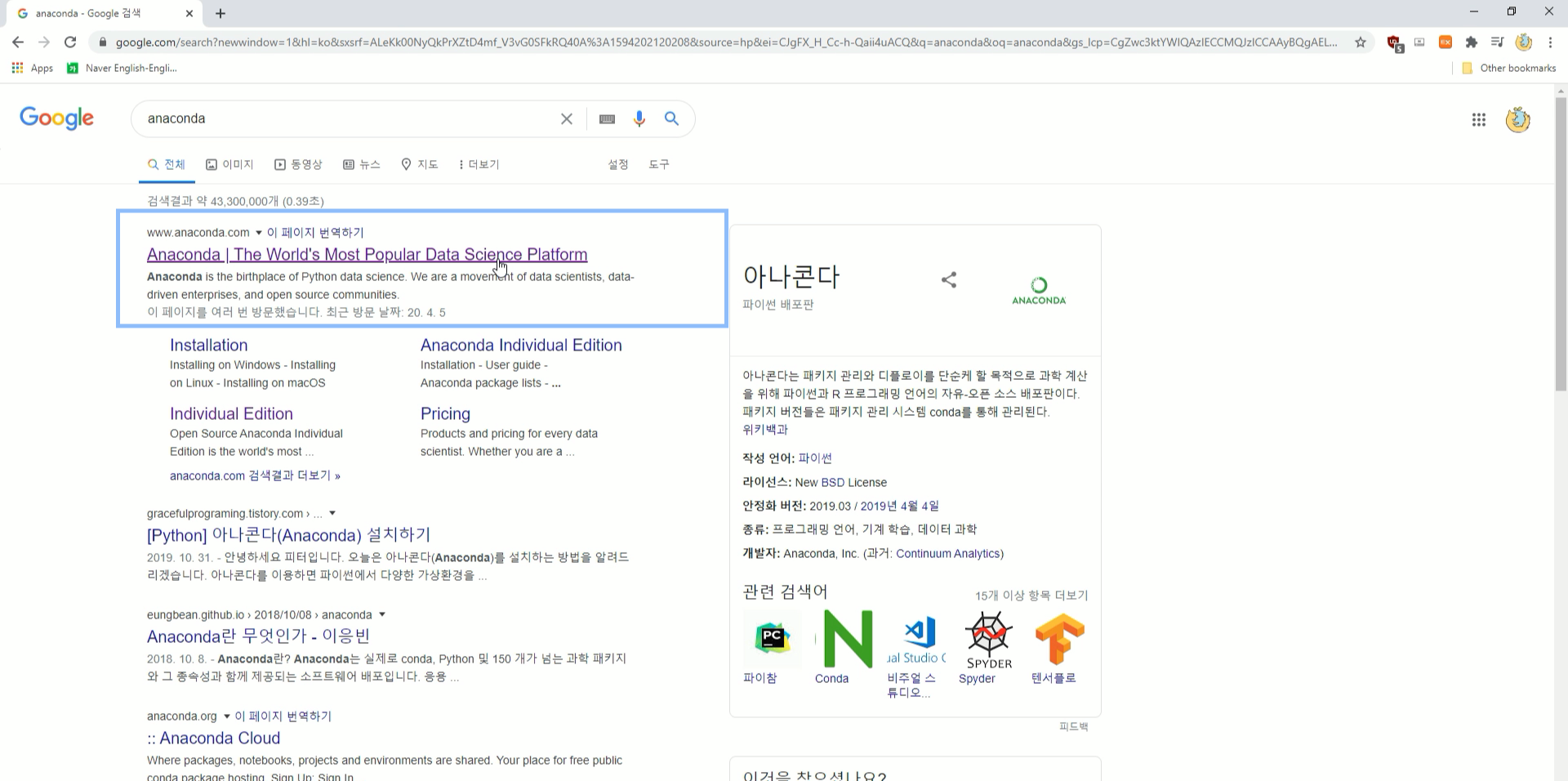Screen dimensions: 1568x781
Task: Open the media control toolbar icon
Action: tap(1497, 42)
